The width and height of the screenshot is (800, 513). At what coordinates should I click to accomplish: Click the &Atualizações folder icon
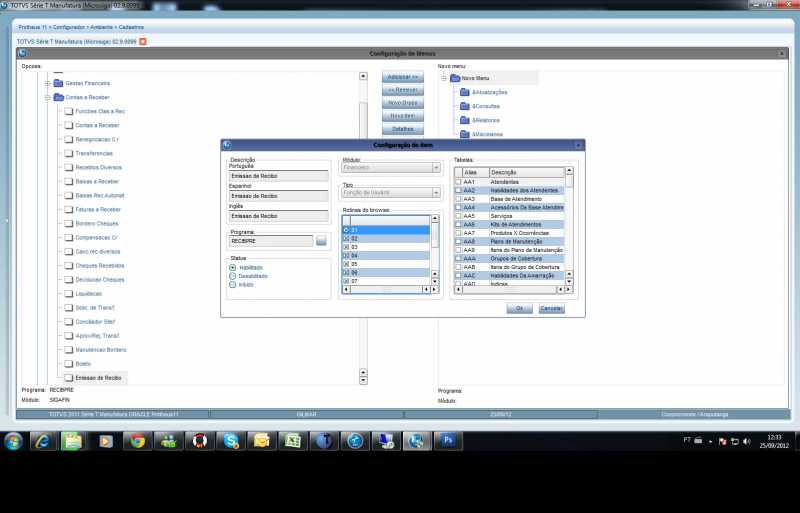click(x=465, y=92)
